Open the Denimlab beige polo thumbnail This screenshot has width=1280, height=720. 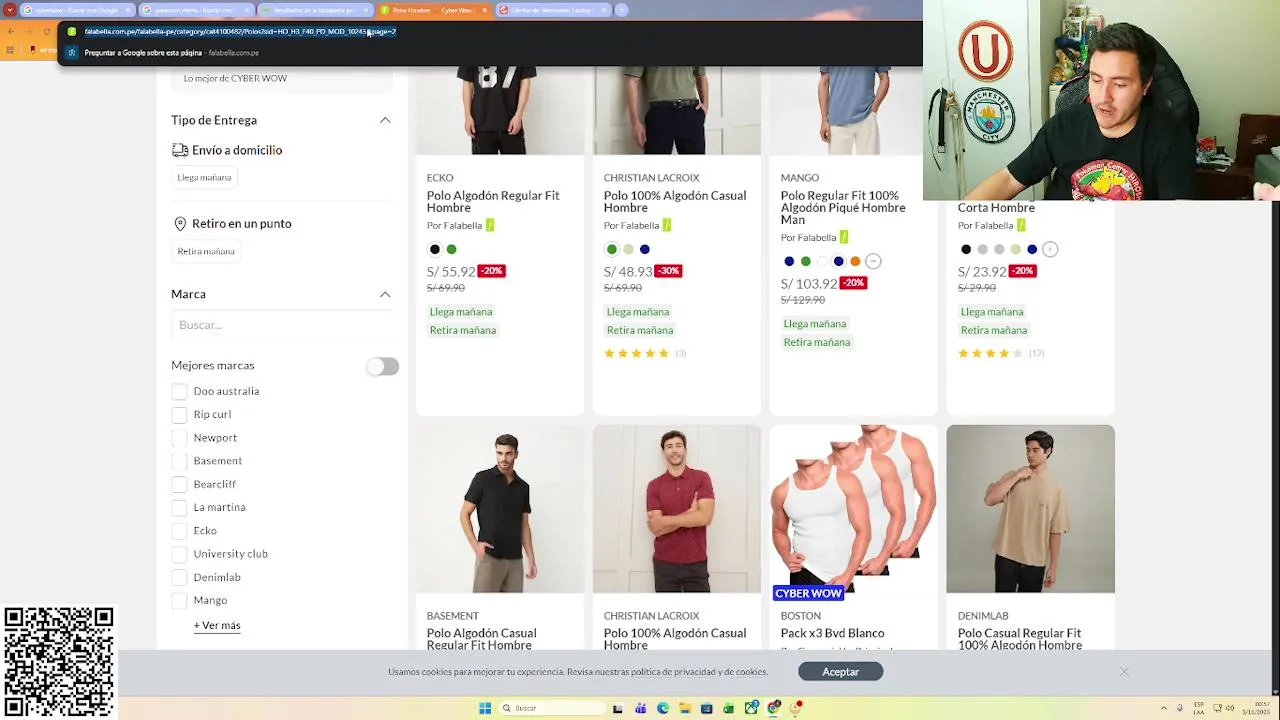(1030, 509)
